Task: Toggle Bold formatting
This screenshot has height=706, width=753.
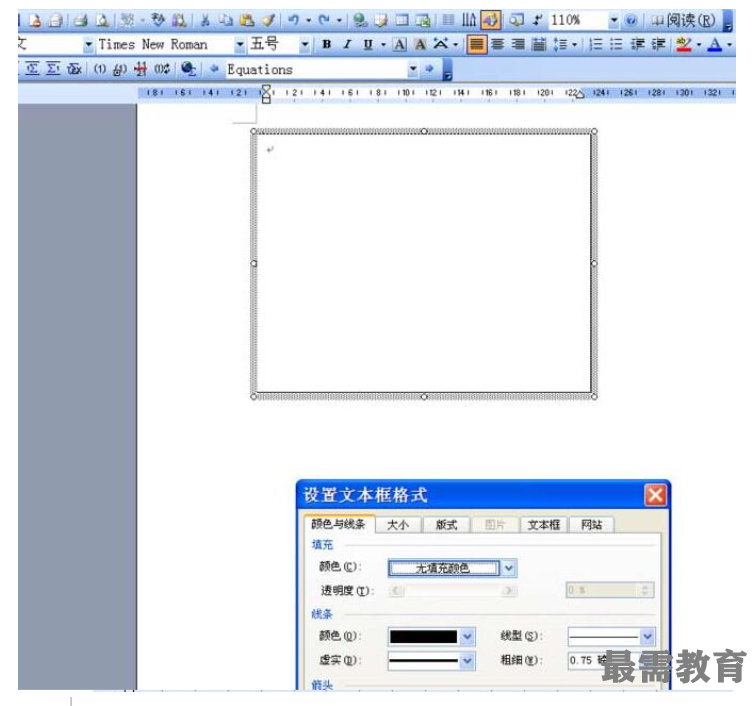Action: (327, 45)
